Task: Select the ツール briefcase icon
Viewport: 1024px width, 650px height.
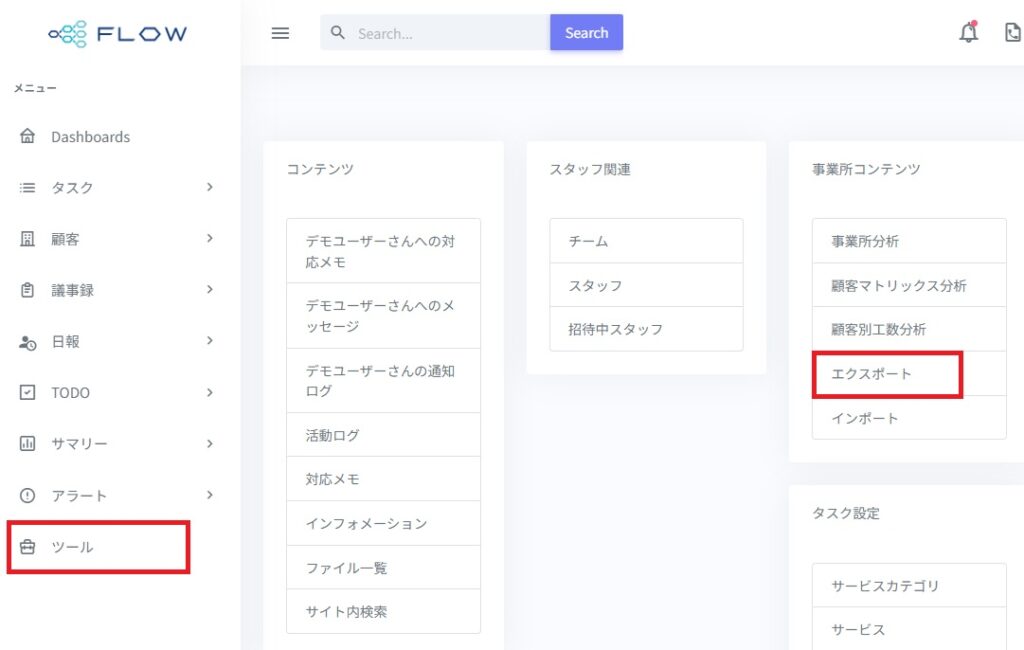Action: point(27,547)
